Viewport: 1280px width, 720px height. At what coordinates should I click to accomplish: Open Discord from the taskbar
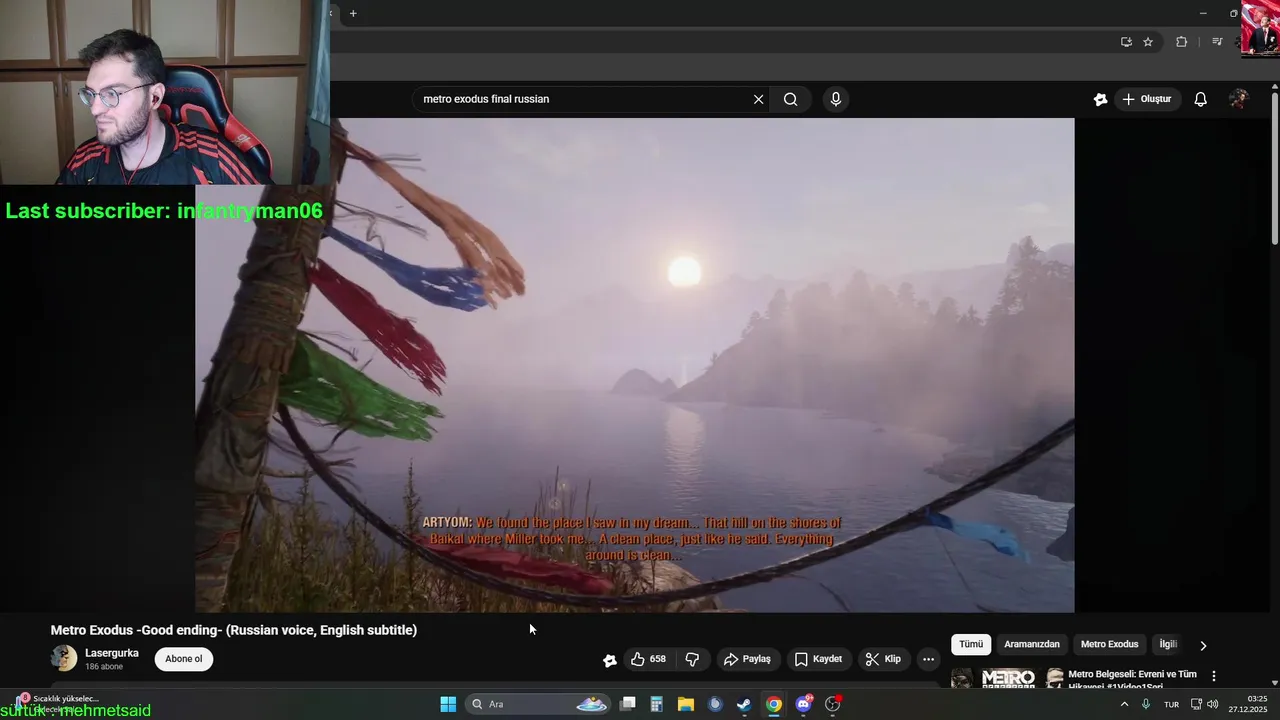803,704
